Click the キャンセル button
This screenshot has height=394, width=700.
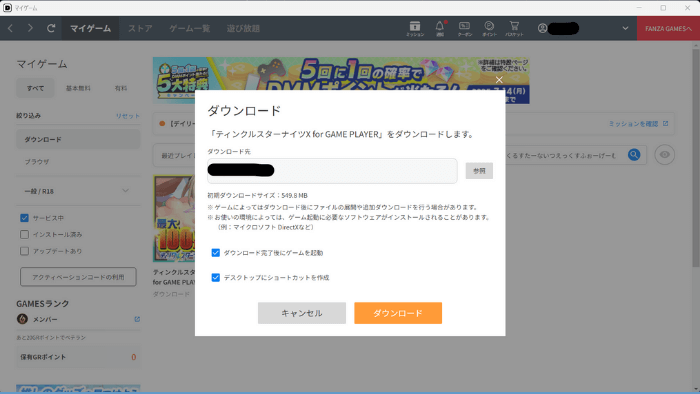(x=302, y=313)
